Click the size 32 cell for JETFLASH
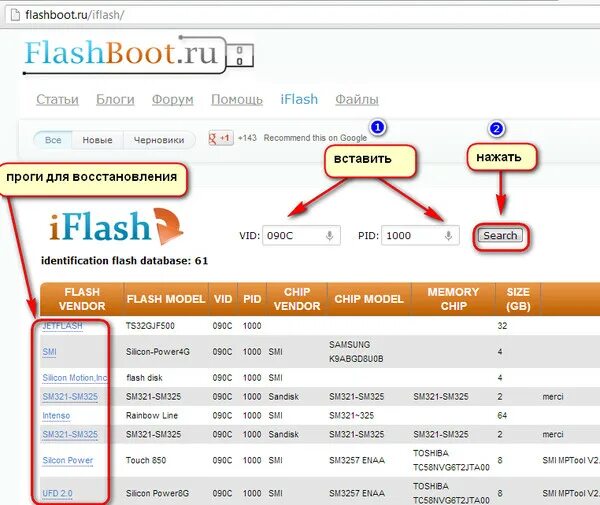Image resolution: width=600 pixels, height=505 pixels. (x=502, y=326)
